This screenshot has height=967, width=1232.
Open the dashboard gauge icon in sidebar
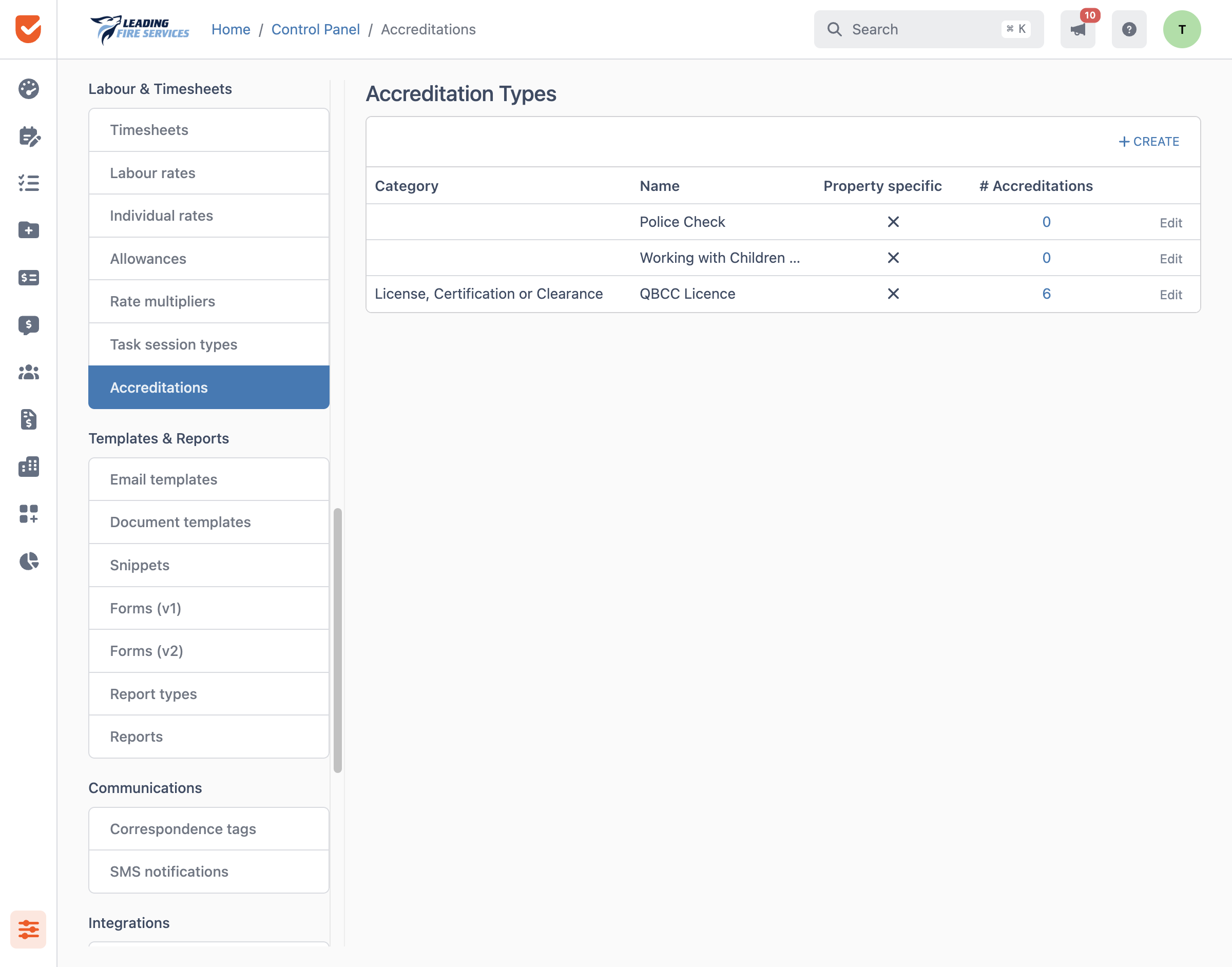click(x=28, y=89)
